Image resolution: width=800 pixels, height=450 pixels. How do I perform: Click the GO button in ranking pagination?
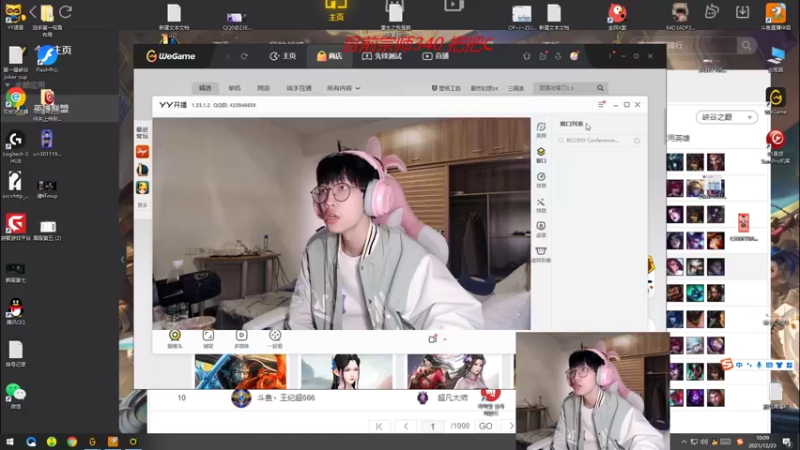click(x=486, y=426)
